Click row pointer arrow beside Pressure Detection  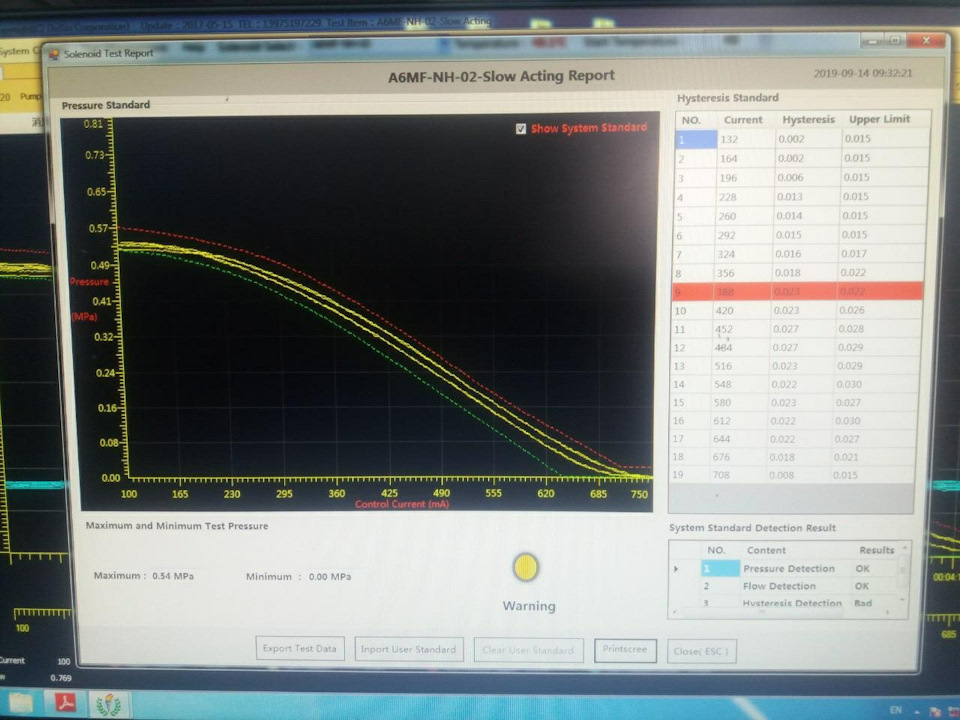pyautogui.click(x=676, y=569)
